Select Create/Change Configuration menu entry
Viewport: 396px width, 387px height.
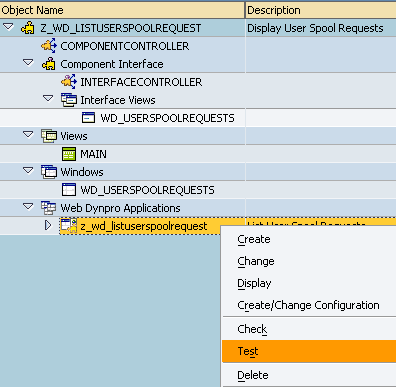[308, 305]
